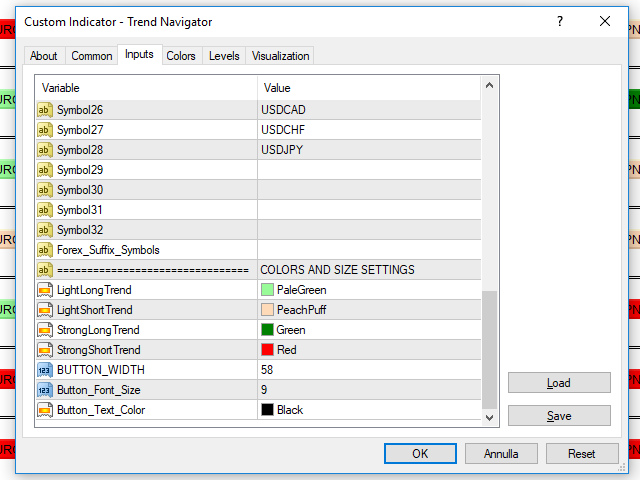Open the About tab

[44, 56]
